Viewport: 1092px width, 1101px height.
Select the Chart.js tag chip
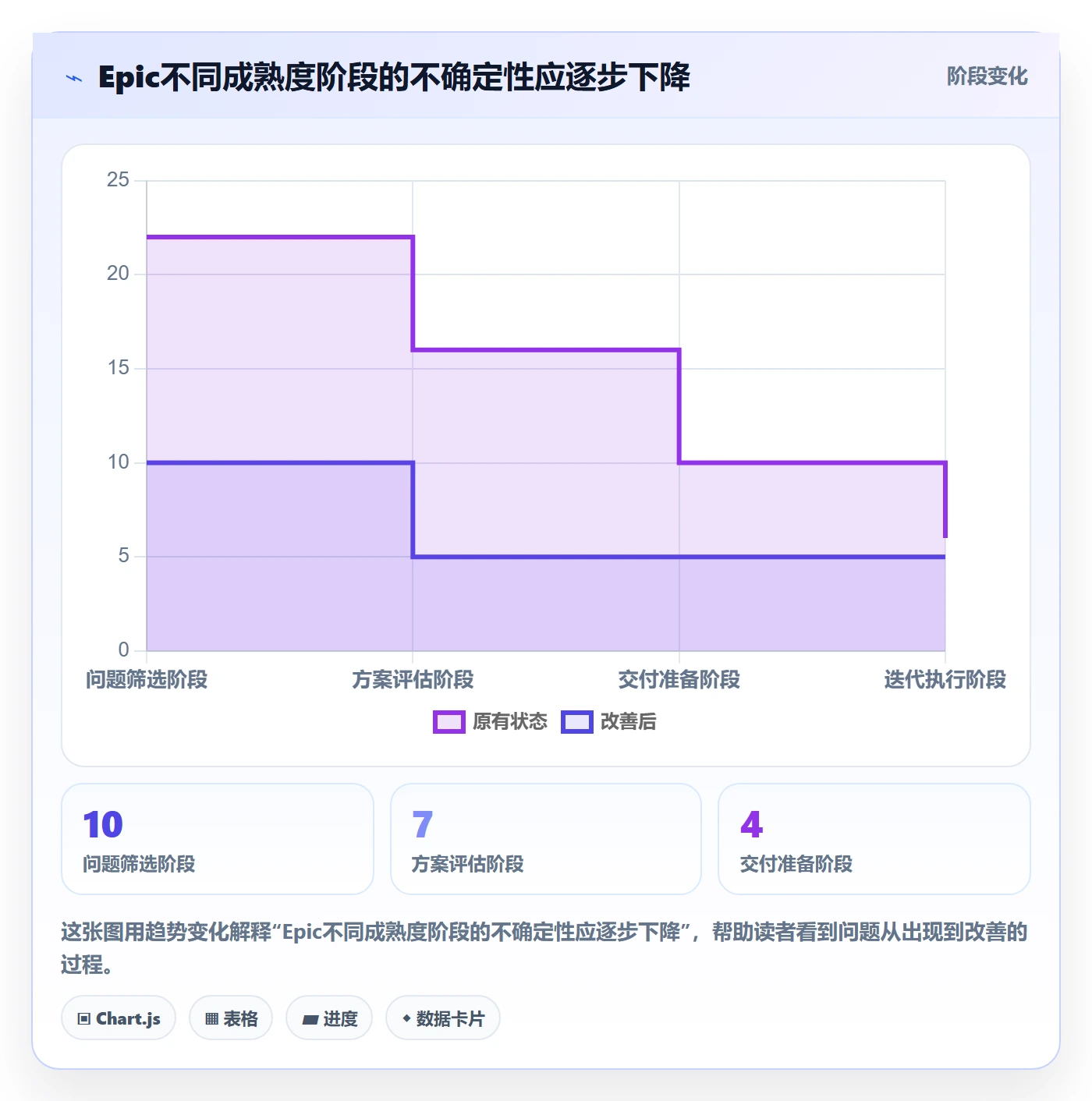tap(119, 1018)
